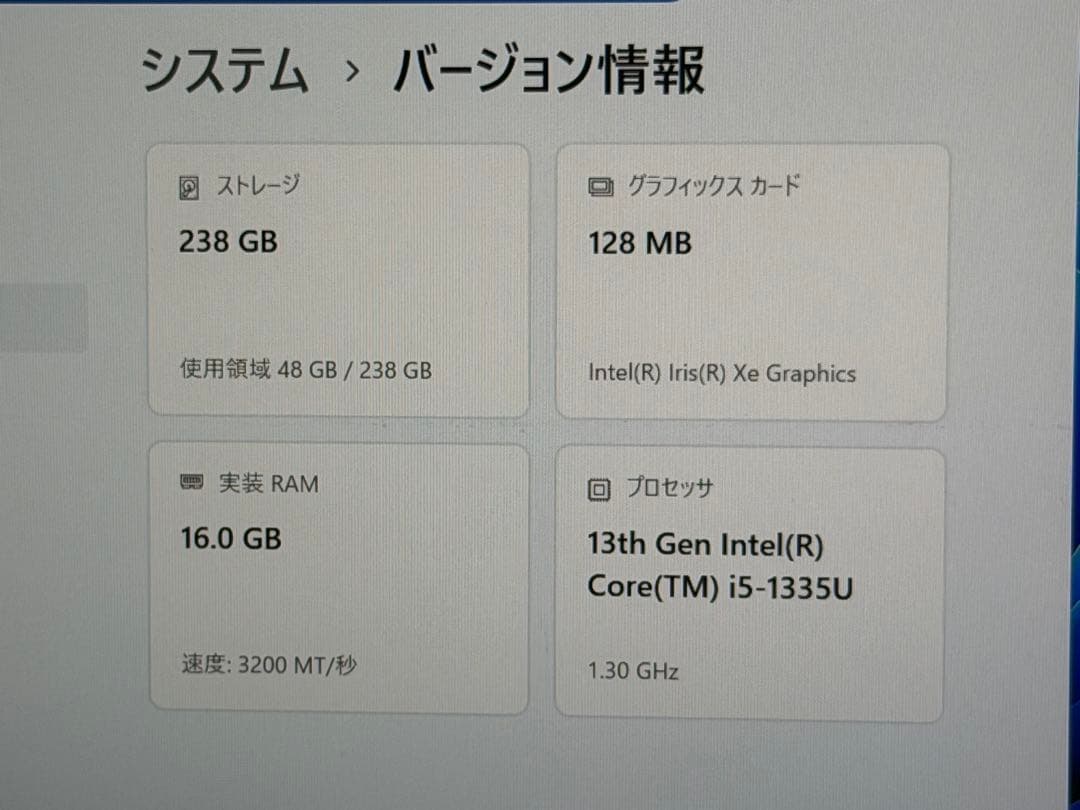
Task: Click the 238 GB storage value
Action: 226,242
